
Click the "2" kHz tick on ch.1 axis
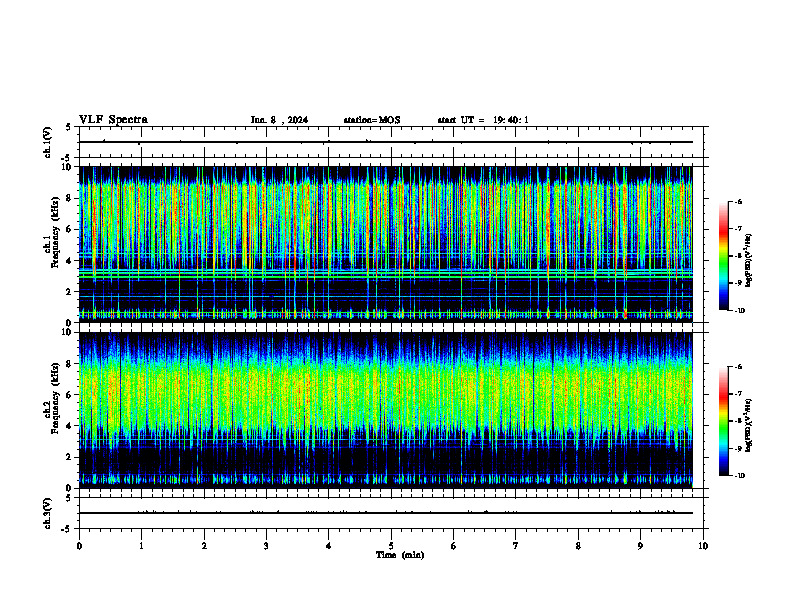70,292
